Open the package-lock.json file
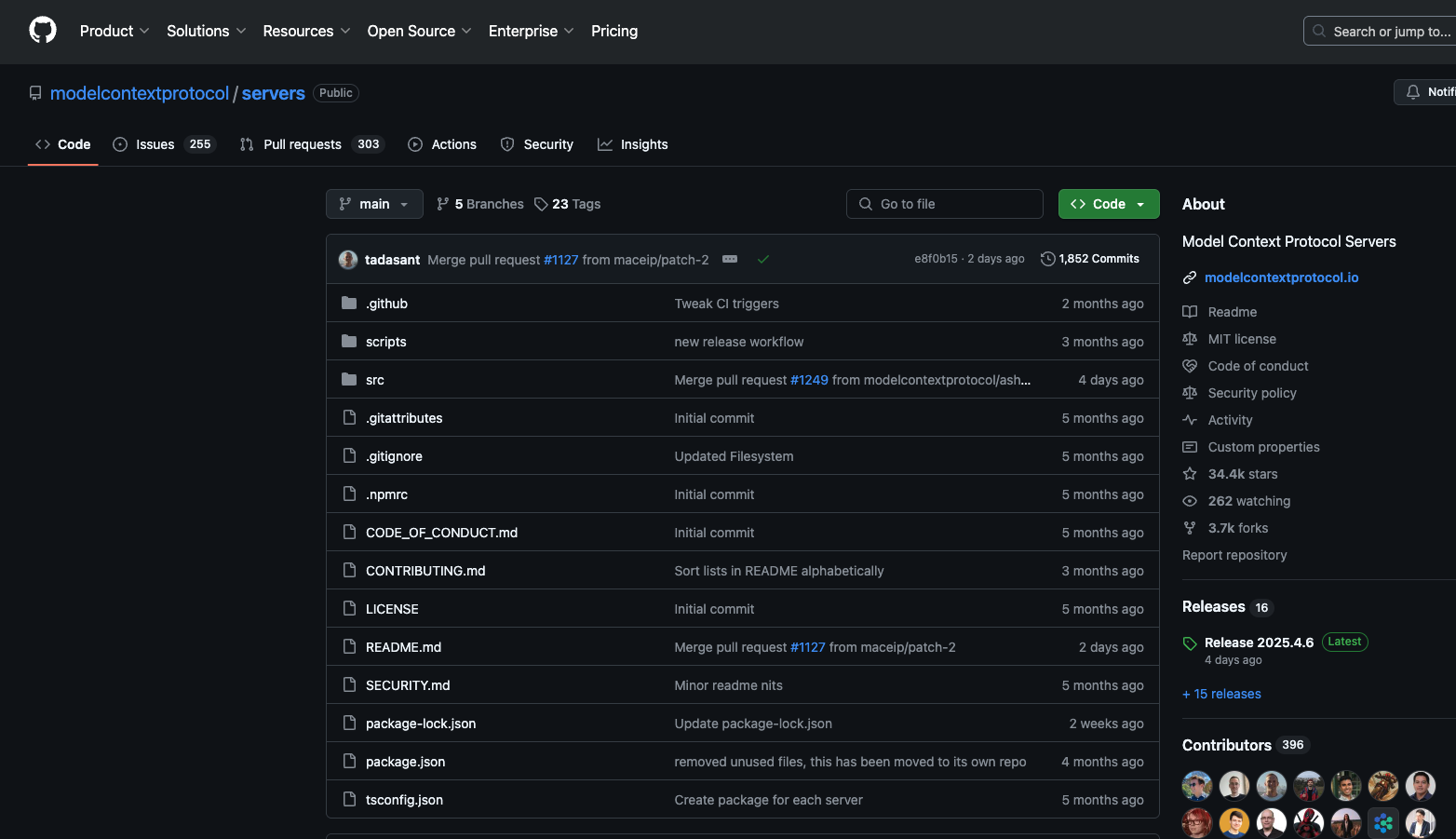Image resolution: width=1456 pixels, height=839 pixels. (421, 724)
